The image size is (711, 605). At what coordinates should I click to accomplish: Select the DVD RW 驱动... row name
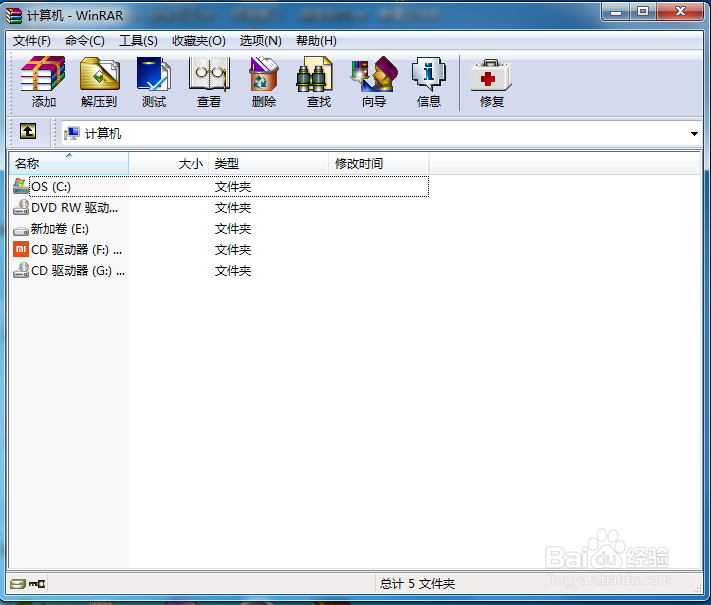[75, 208]
